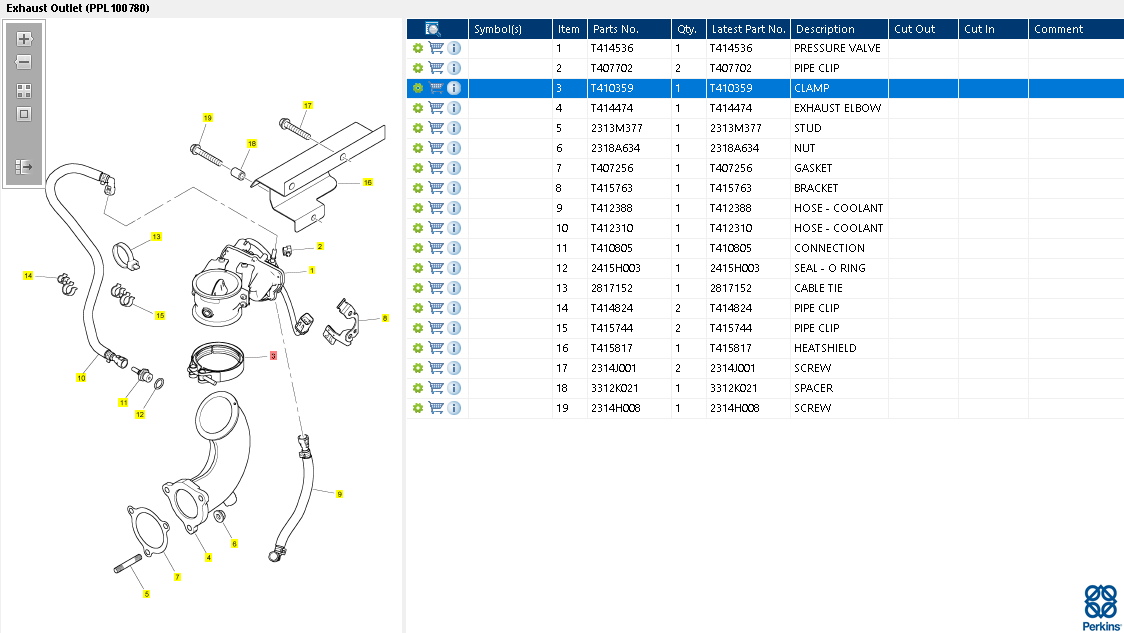Image resolution: width=1124 pixels, height=633 pixels.
Task: Add CLAMP T410359 to cart
Action: 436,88
